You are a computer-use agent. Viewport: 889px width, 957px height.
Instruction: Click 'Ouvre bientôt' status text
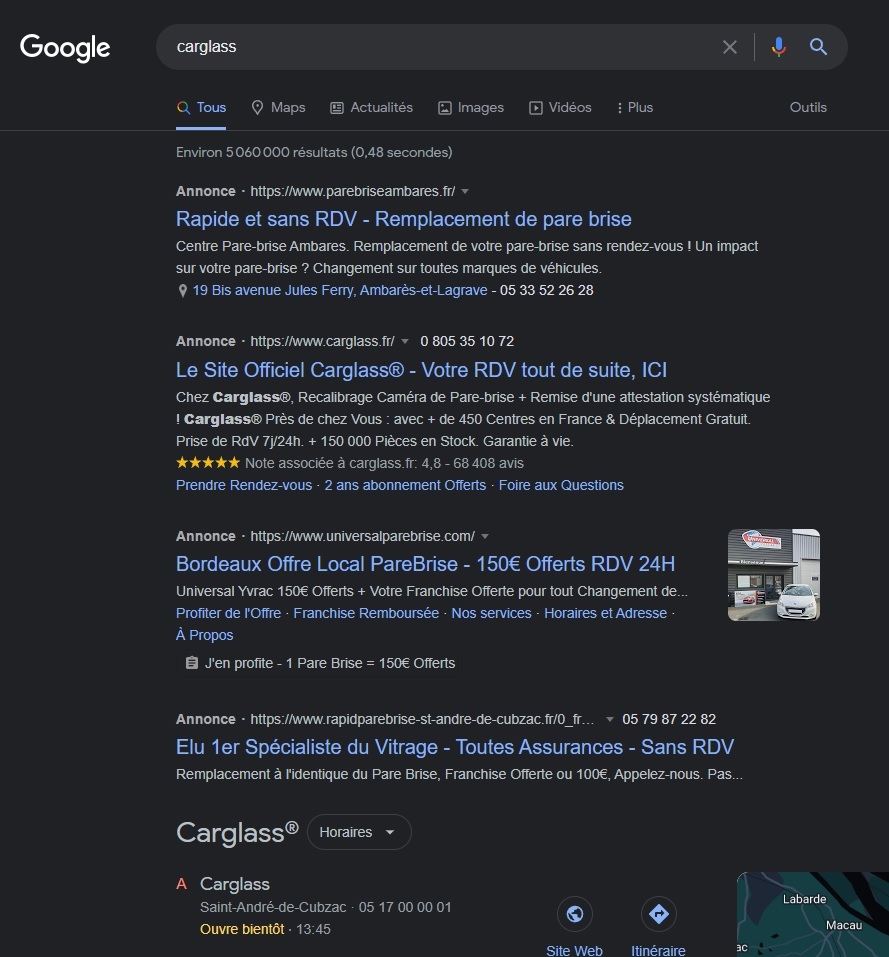tap(242, 930)
